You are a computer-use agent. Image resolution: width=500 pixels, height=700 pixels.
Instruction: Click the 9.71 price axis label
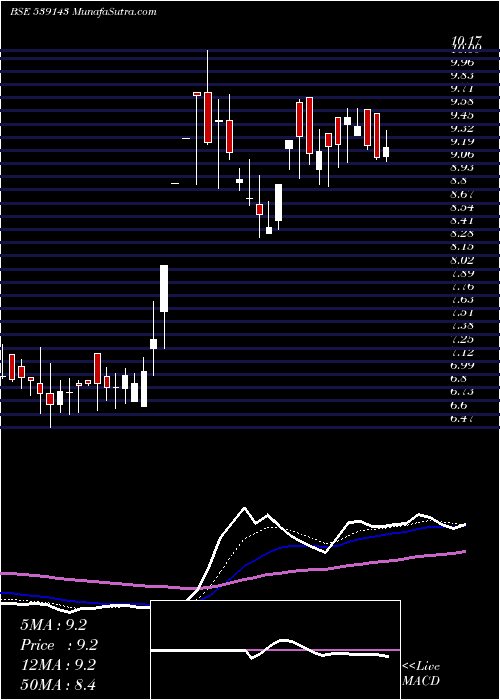click(461, 89)
